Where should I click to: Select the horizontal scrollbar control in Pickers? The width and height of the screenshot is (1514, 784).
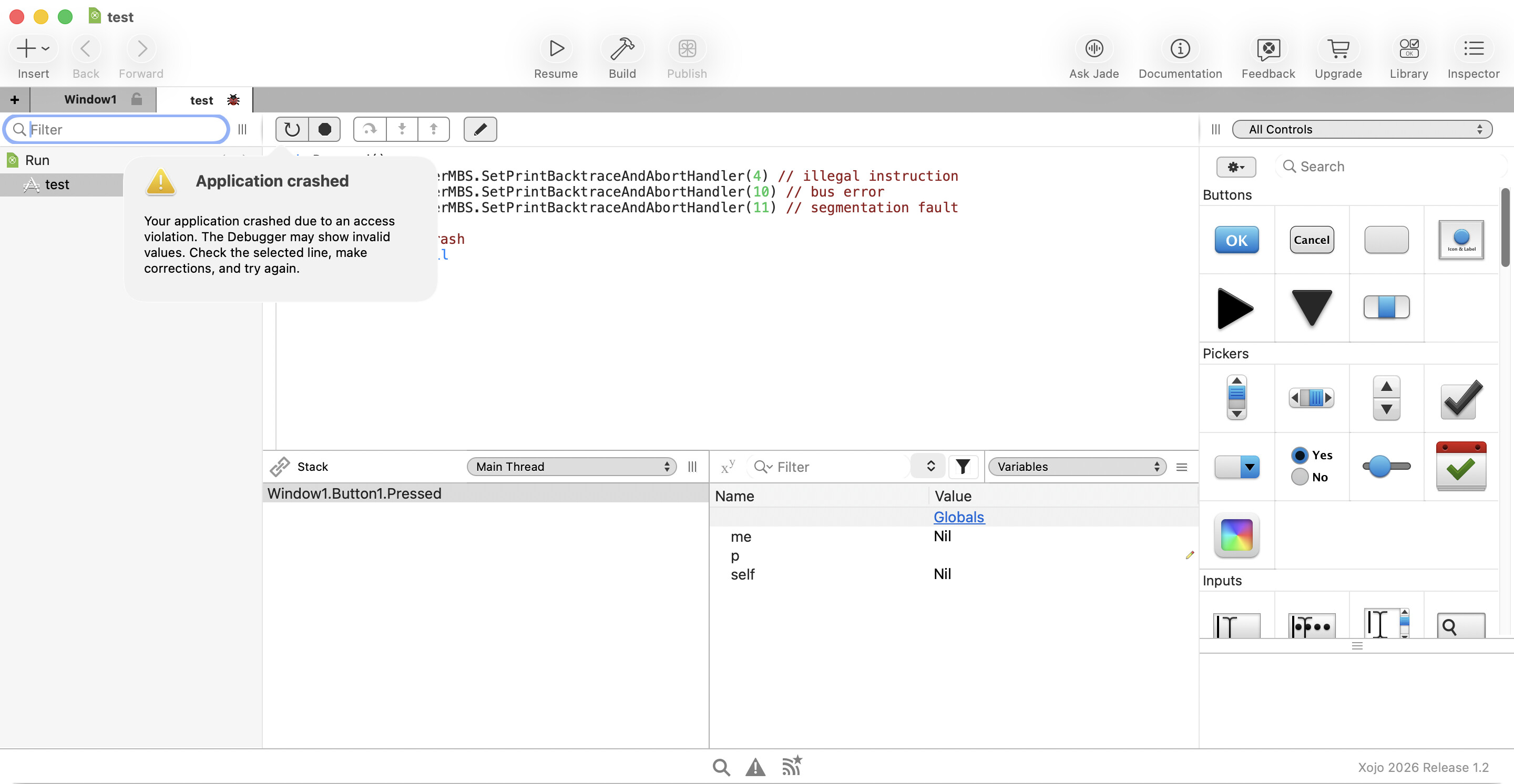(1311, 398)
